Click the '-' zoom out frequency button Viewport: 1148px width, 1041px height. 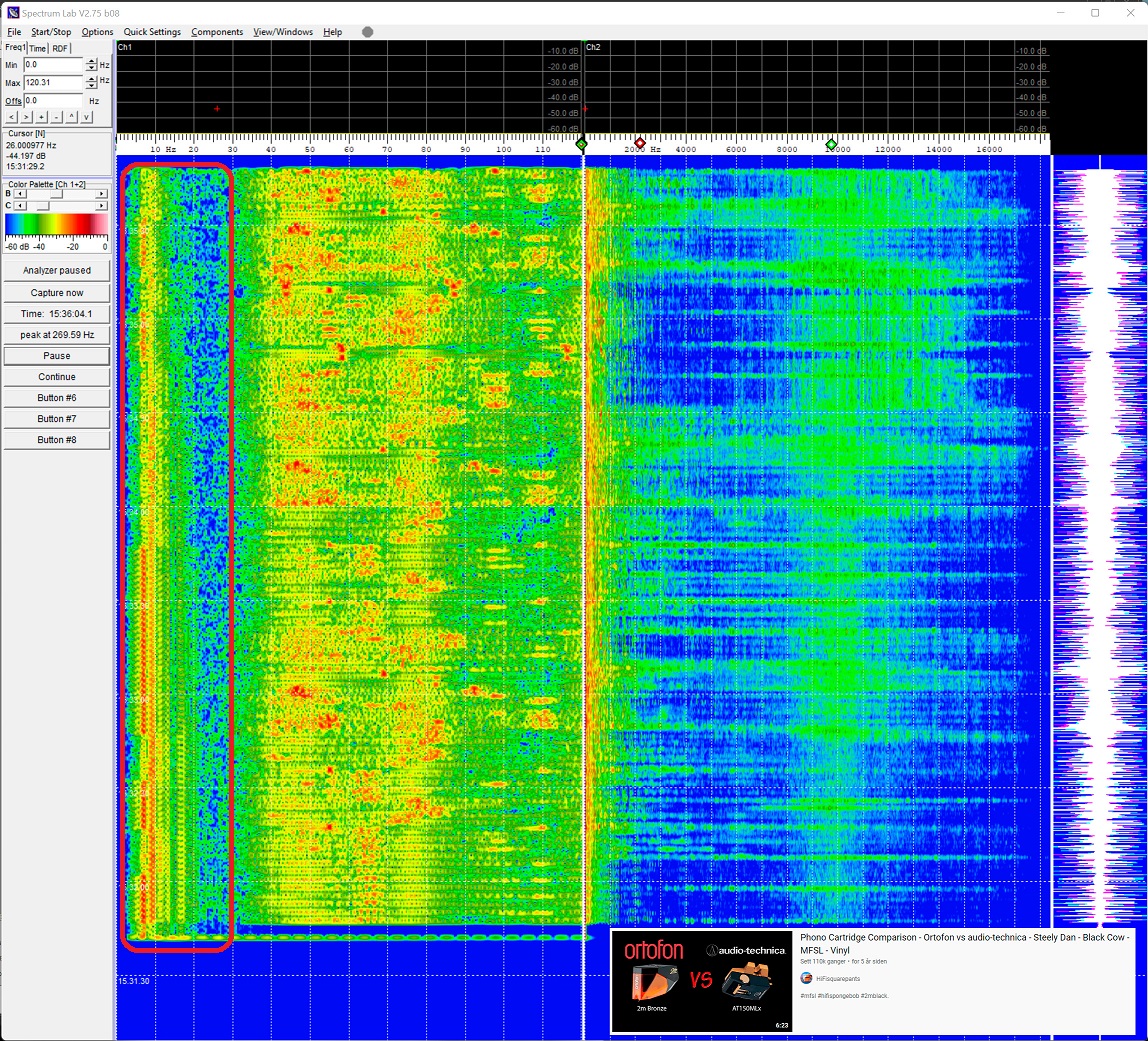pos(56,117)
